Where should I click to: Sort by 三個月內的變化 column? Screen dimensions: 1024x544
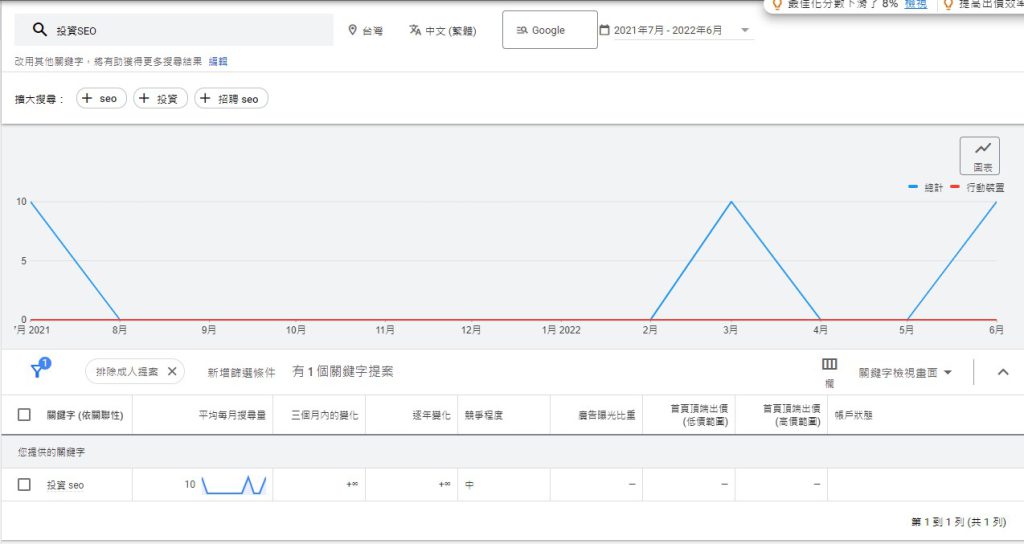325,415
